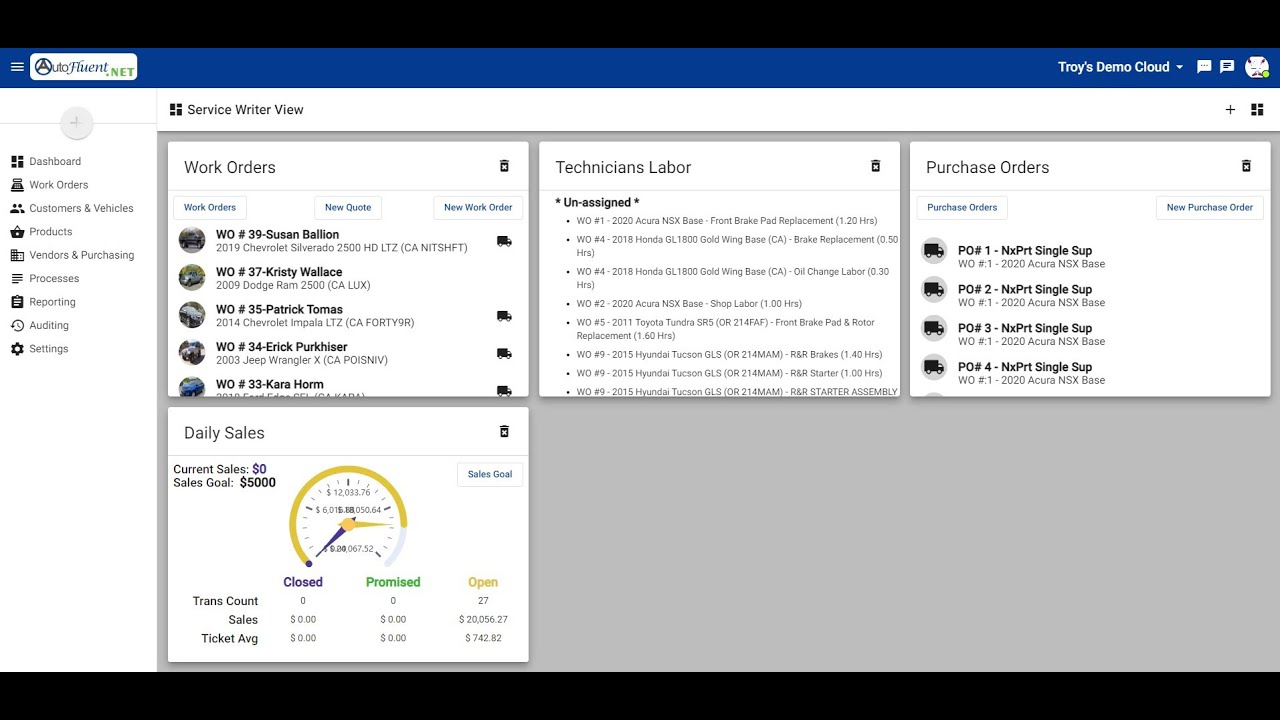Screen dimensions: 1280x720
Task: Delete the Work Orders panel
Action: 504,166
